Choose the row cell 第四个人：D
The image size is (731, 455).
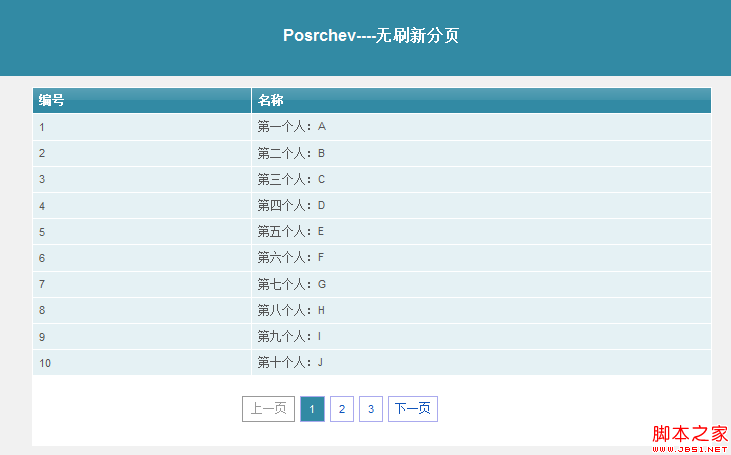292,205
